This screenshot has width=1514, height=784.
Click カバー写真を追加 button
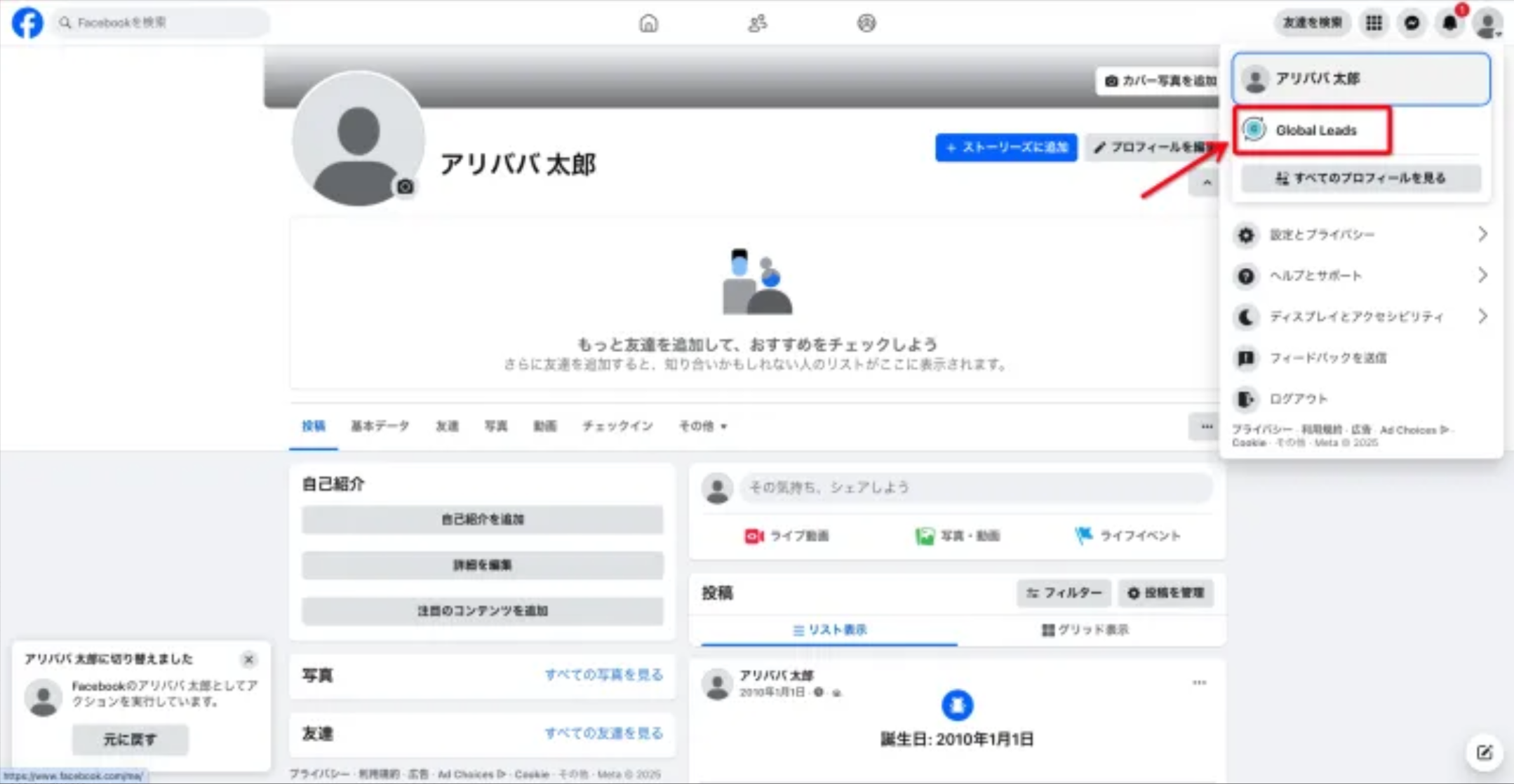(x=1159, y=81)
